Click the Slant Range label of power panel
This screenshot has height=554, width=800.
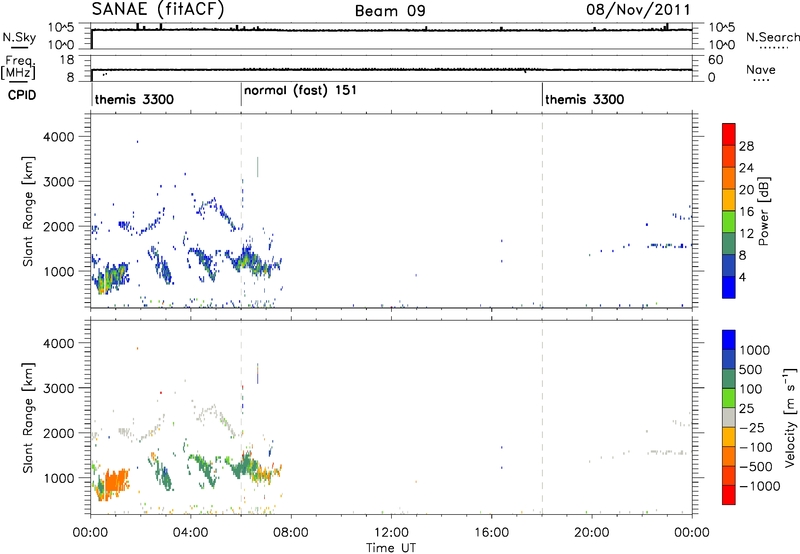(28, 212)
